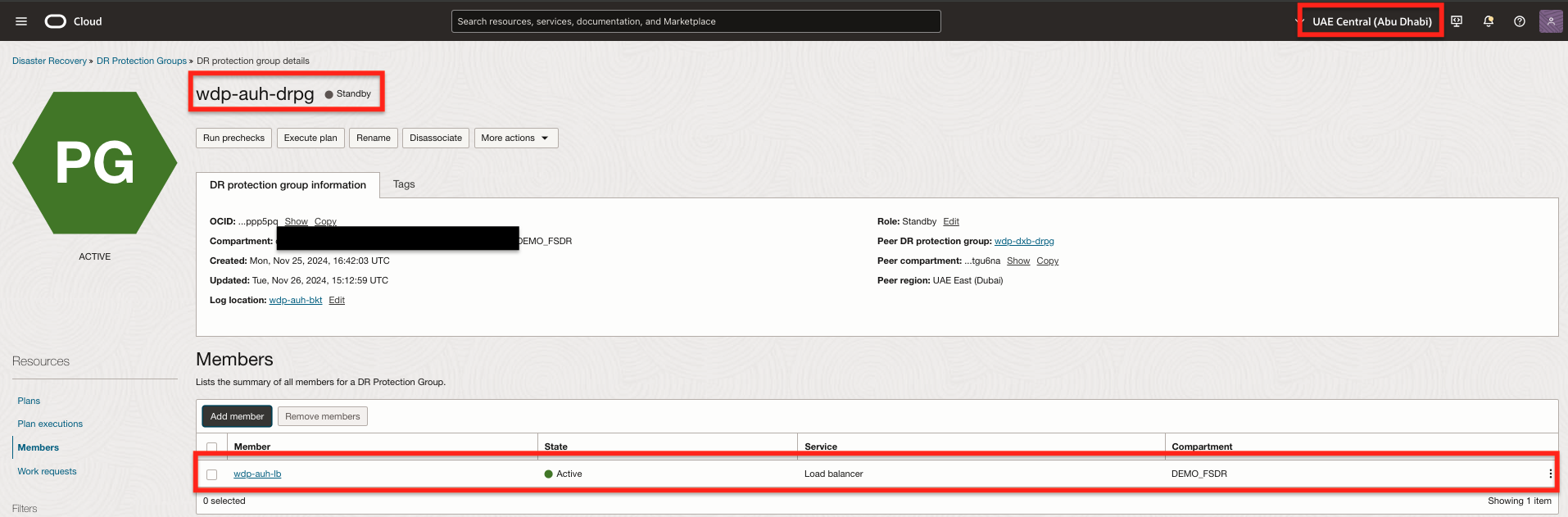Image resolution: width=1568 pixels, height=517 pixels.
Task: Expand the More actions dropdown
Action: tap(516, 138)
